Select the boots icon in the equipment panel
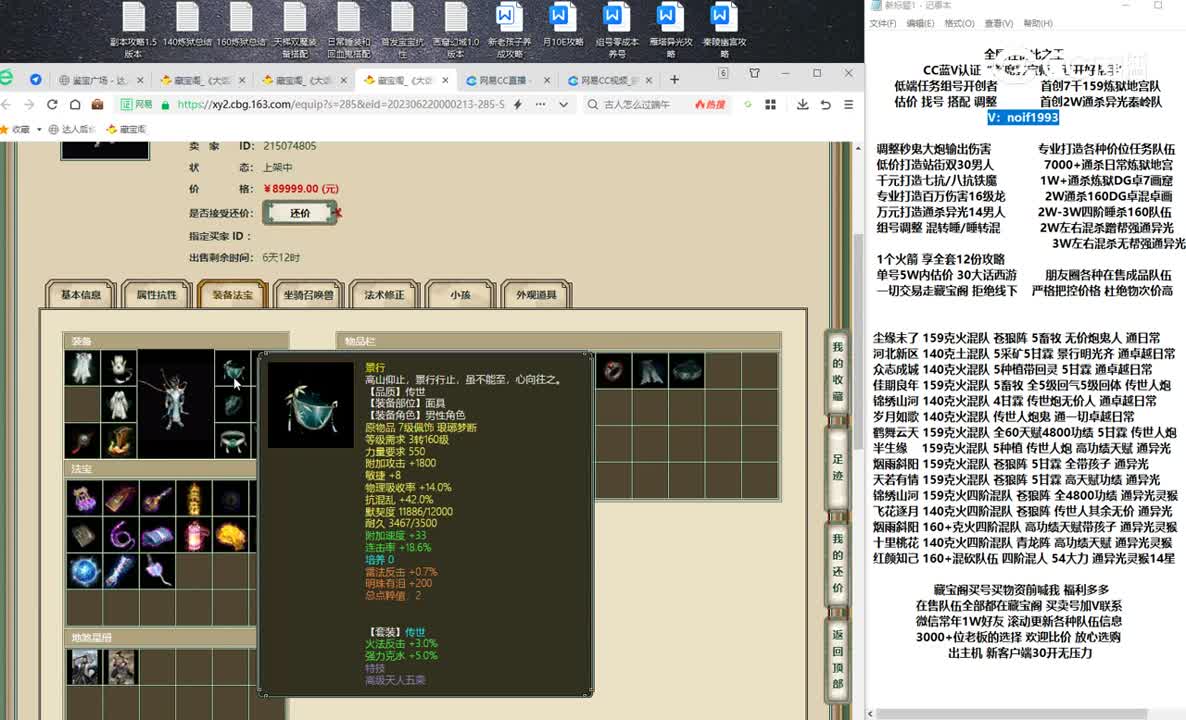Image resolution: width=1186 pixels, height=720 pixels. tap(118, 440)
